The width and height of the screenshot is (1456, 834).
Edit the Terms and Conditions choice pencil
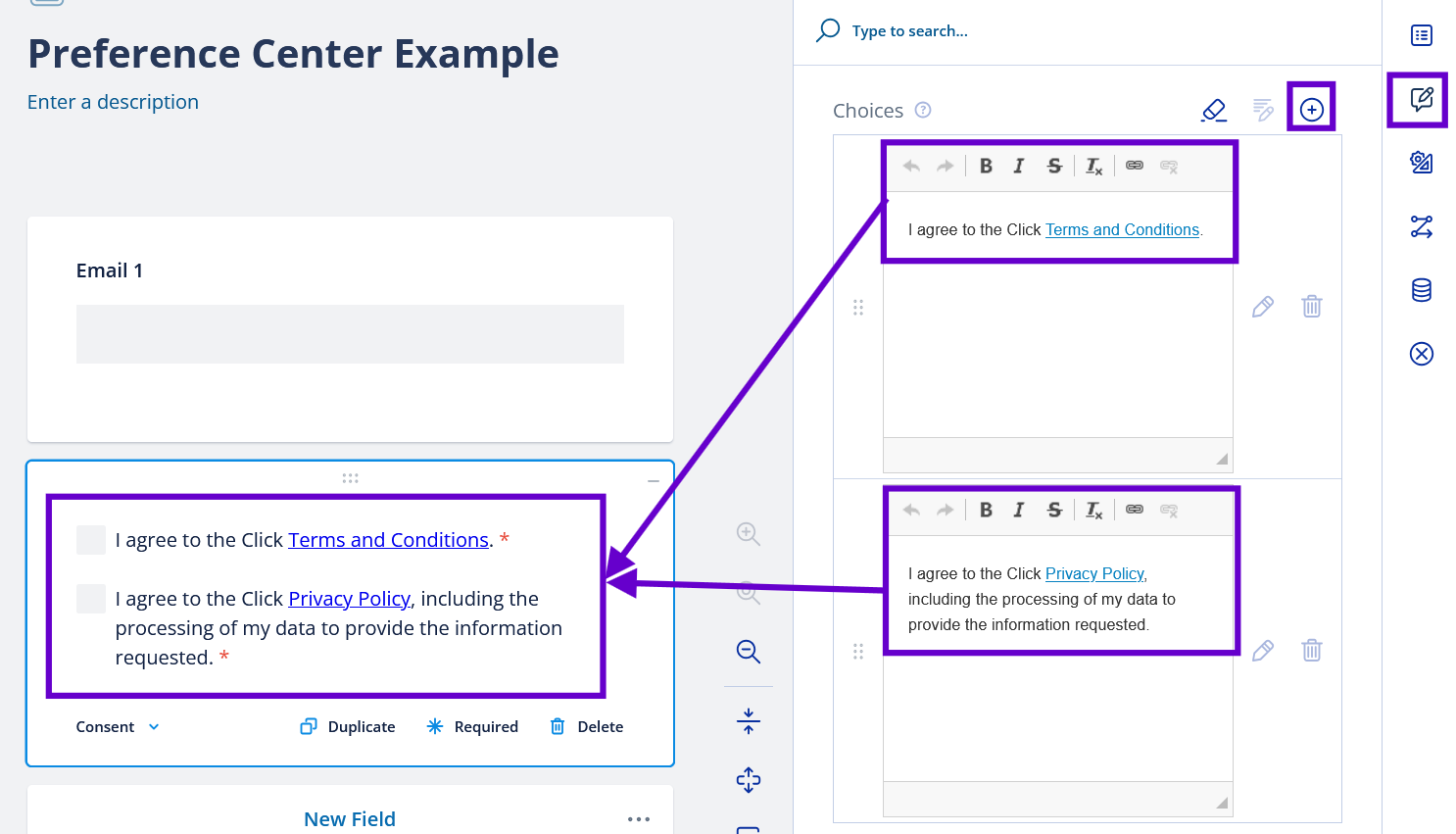(x=1263, y=307)
